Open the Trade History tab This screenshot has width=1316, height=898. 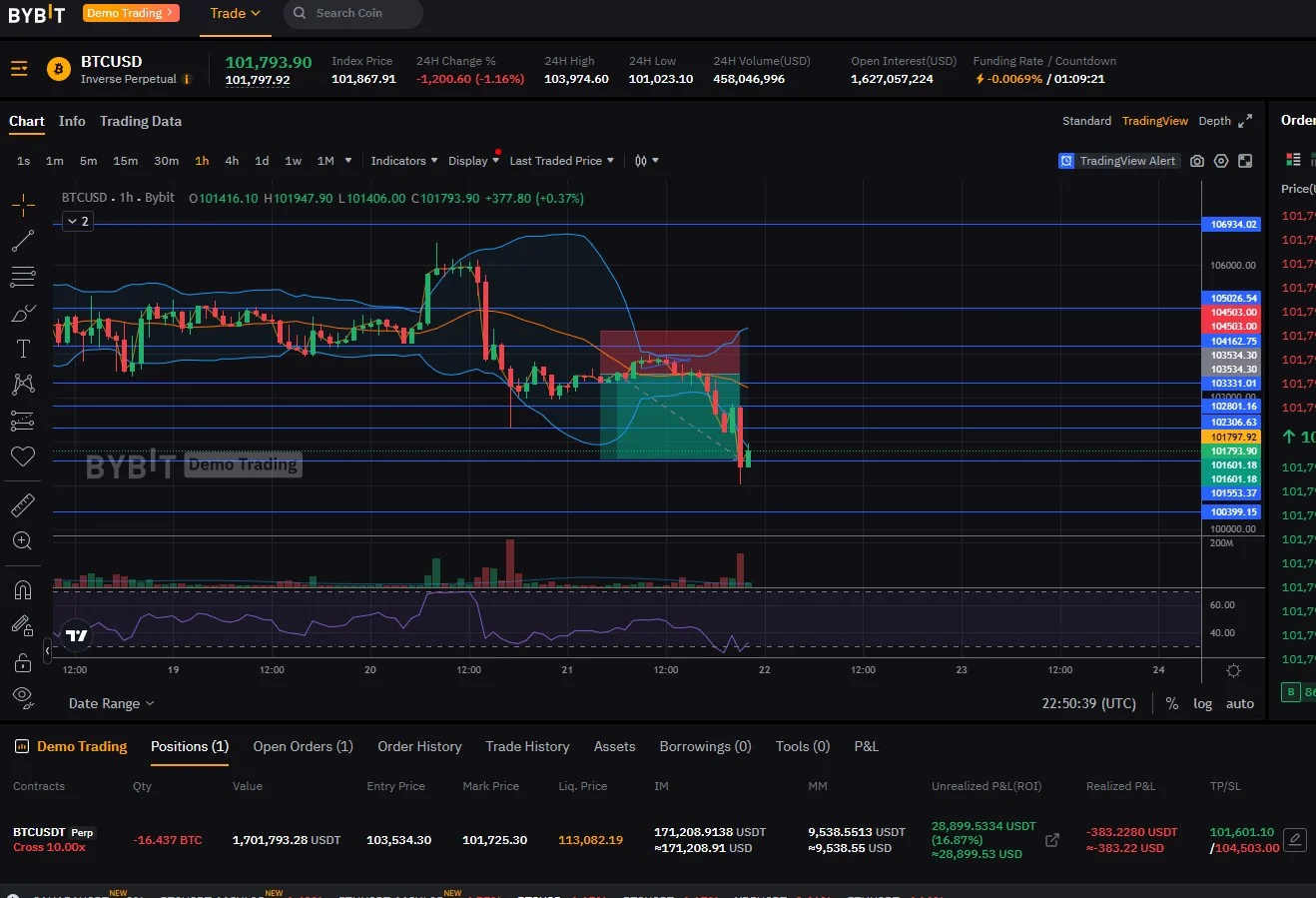tap(527, 746)
